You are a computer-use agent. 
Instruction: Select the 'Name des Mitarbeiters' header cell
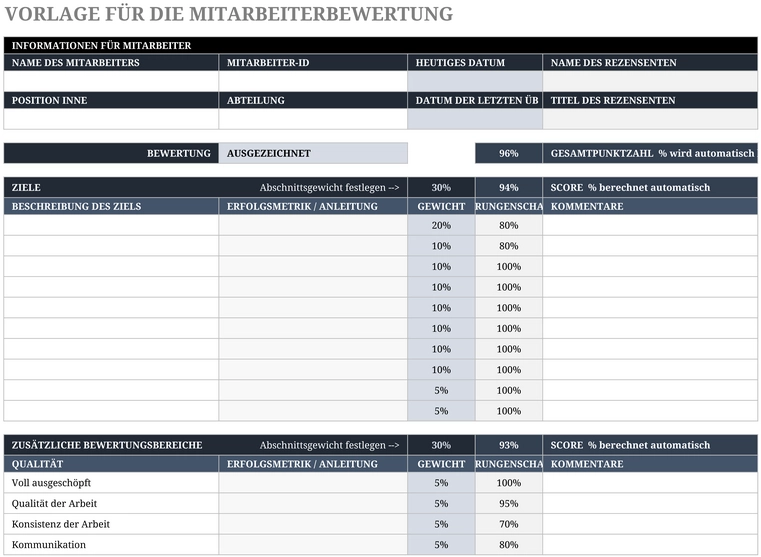(x=111, y=63)
